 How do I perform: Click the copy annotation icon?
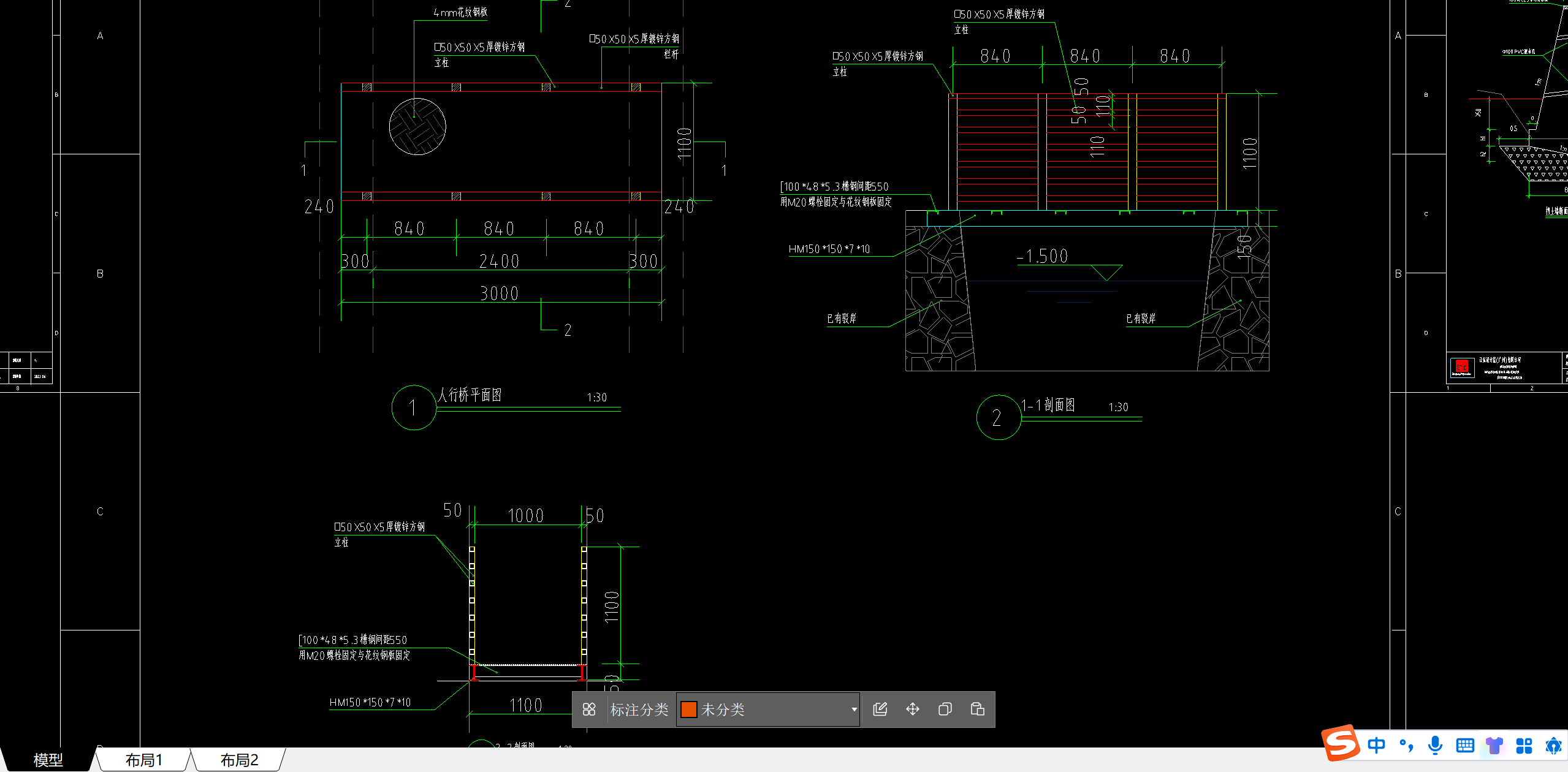pos(945,710)
